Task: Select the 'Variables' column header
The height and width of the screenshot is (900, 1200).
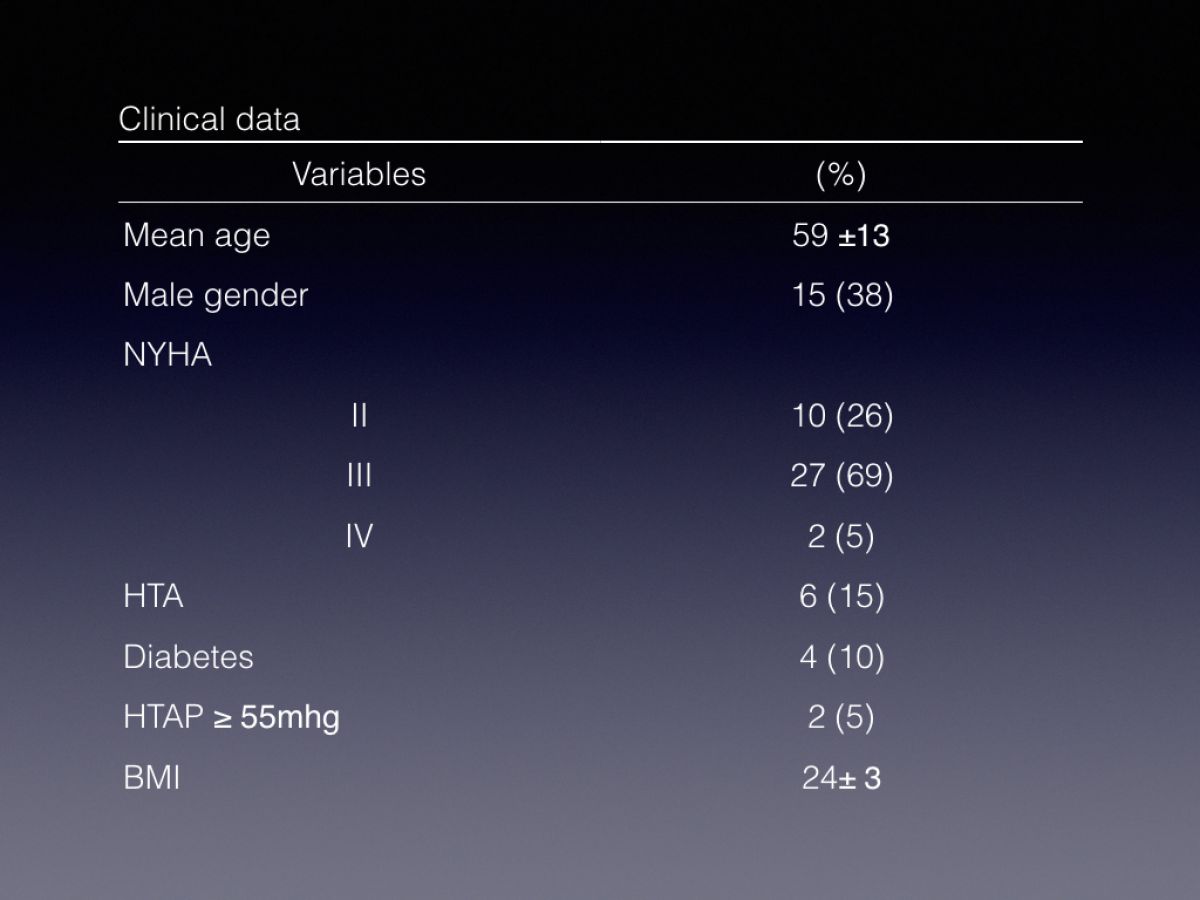Action: [x=359, y=174]
